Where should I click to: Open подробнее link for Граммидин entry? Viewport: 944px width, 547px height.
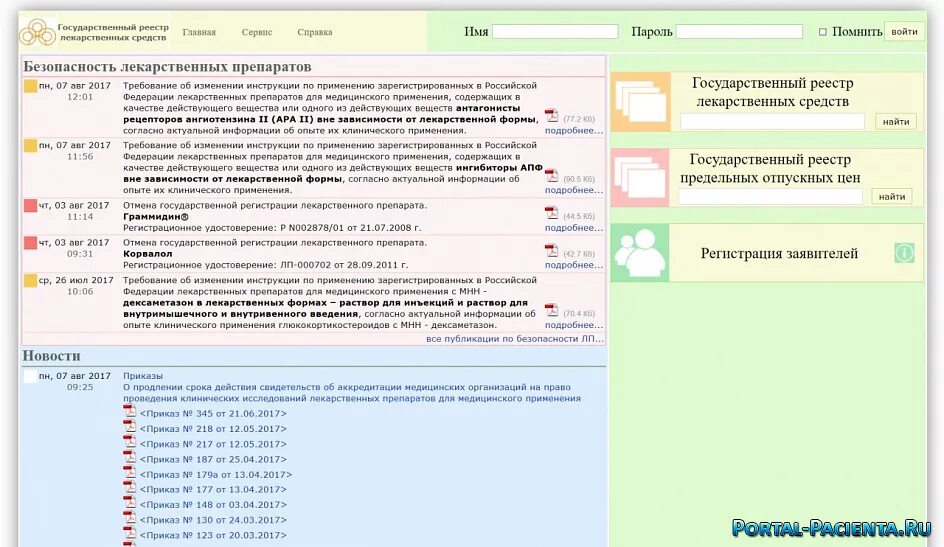[574, 228]
